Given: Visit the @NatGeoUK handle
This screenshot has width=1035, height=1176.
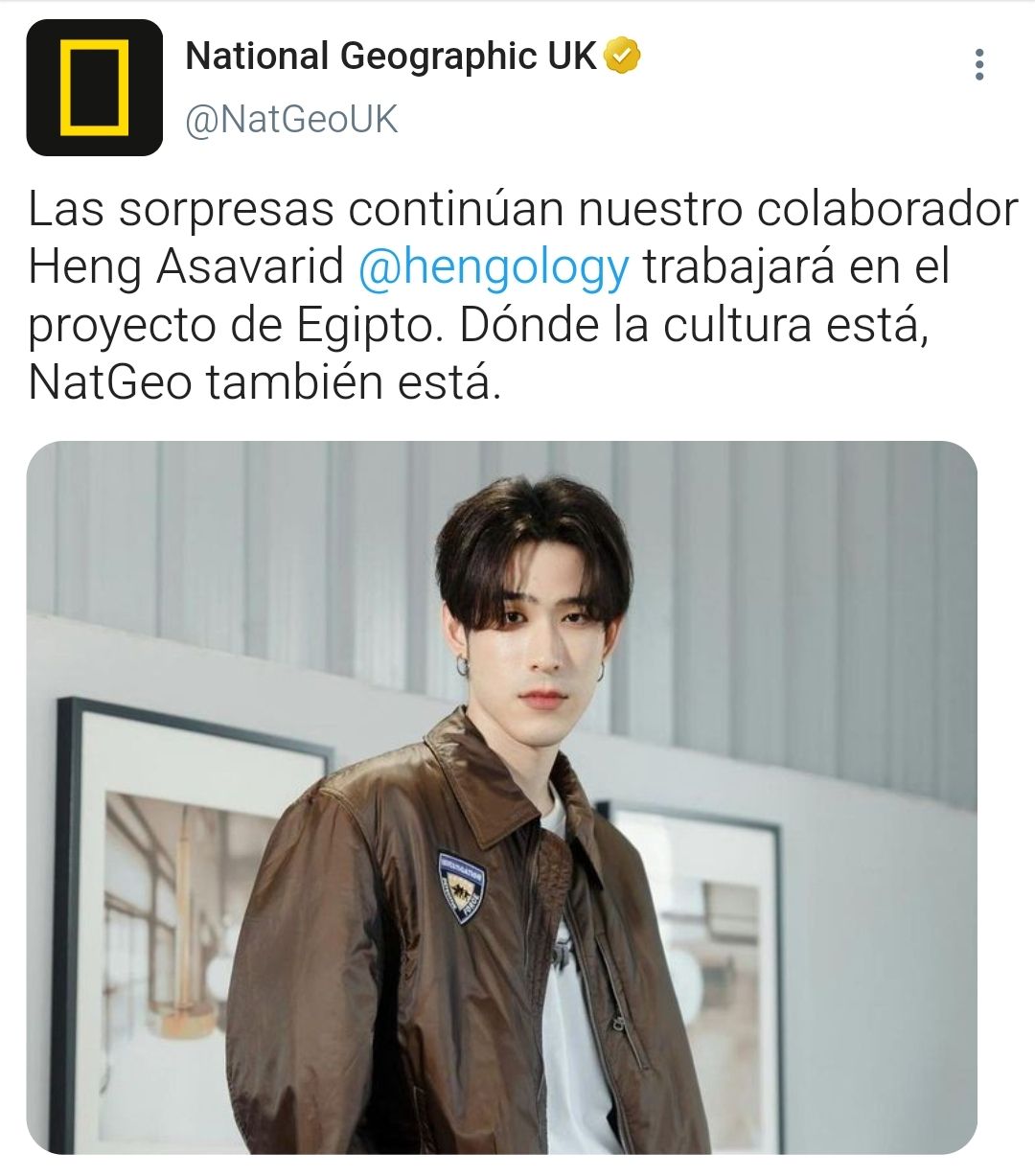Looking at the screenshot, I should point(290,120).
